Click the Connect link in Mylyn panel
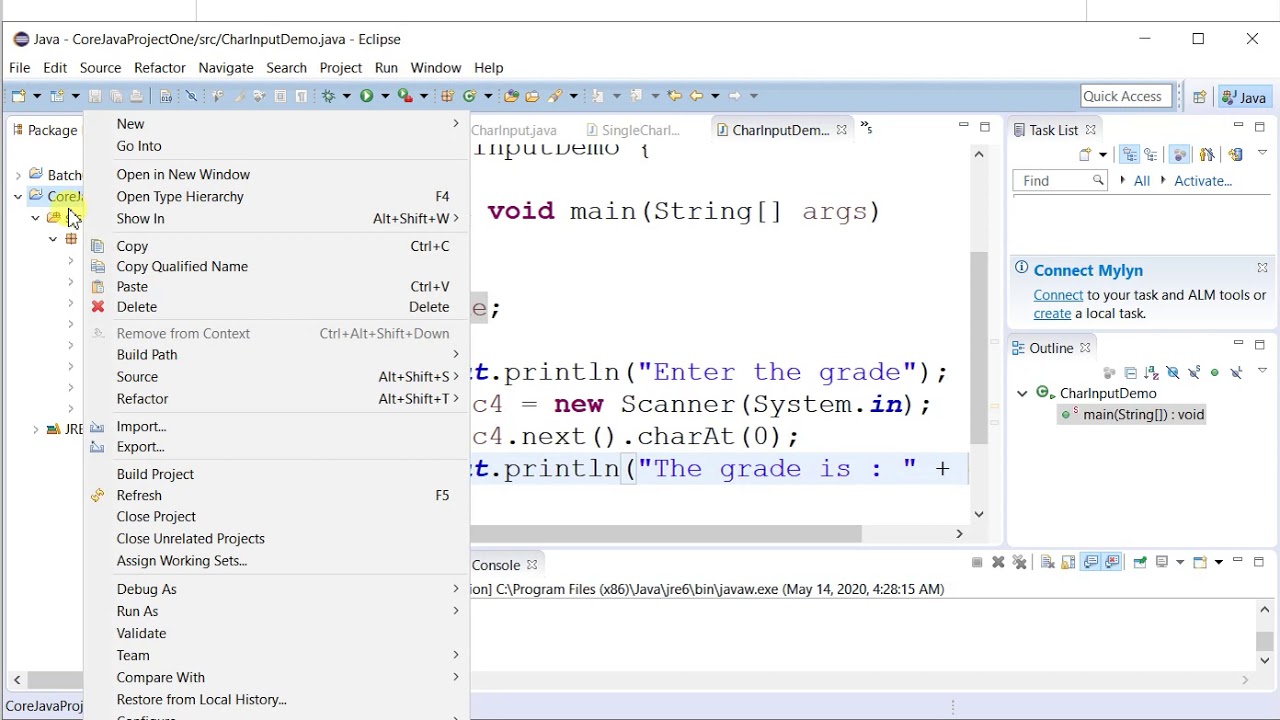This screenshot has width=1280, height=720. coord(1058,295)
